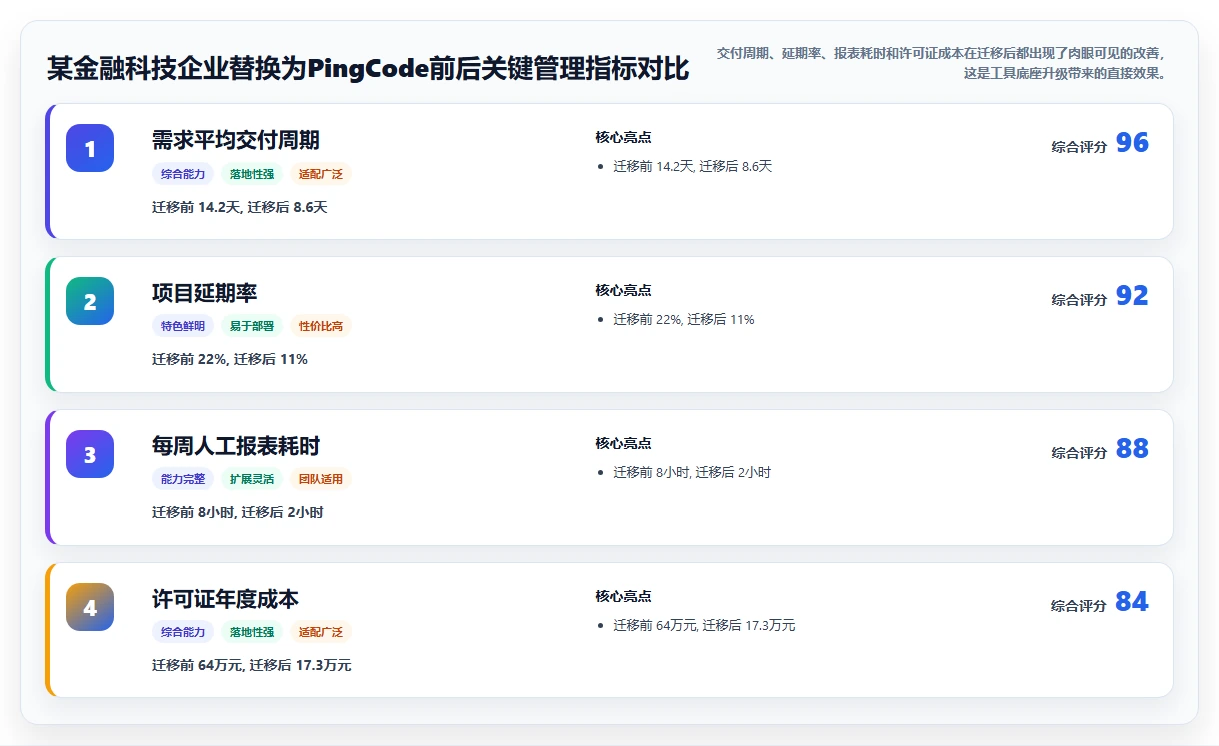Click the 64万元 highlight bullet item

(x=704, y=625)
